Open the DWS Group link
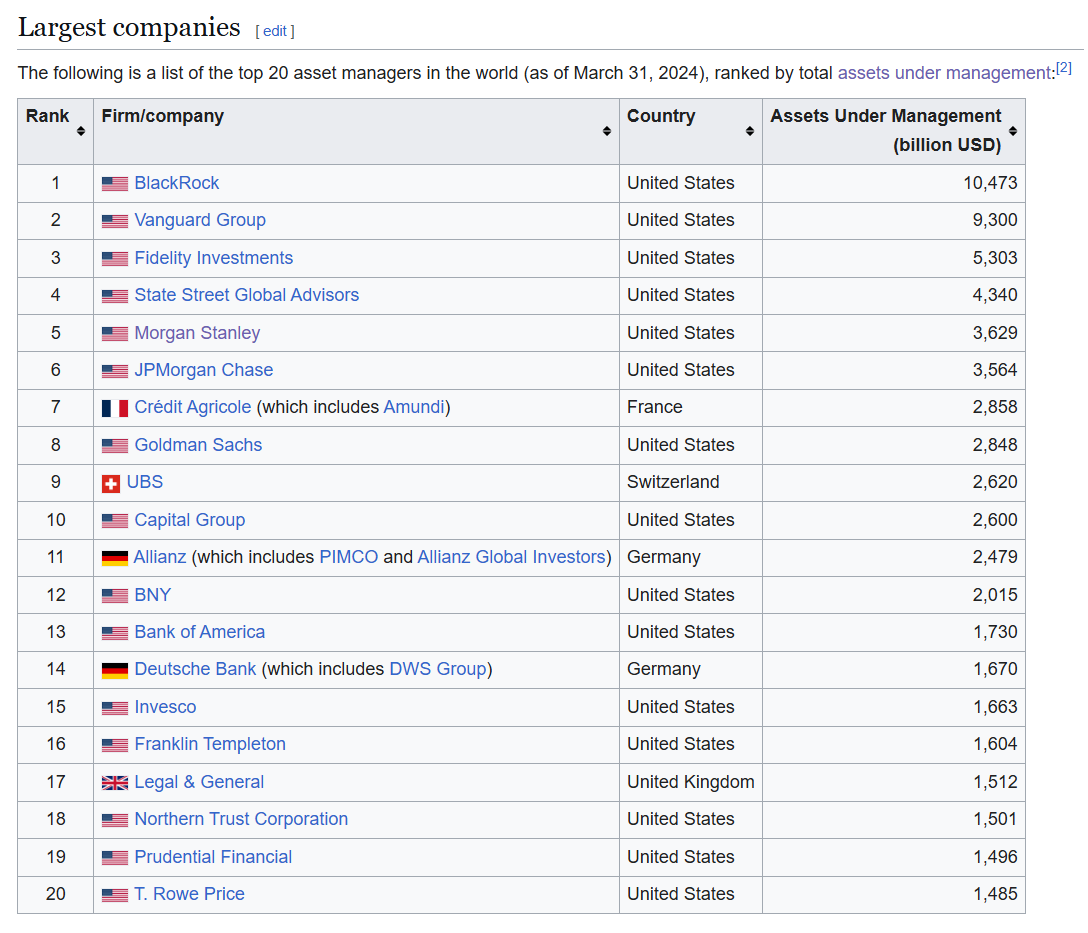The width and height of the screenshot is (1088, 933). point(438,669)
